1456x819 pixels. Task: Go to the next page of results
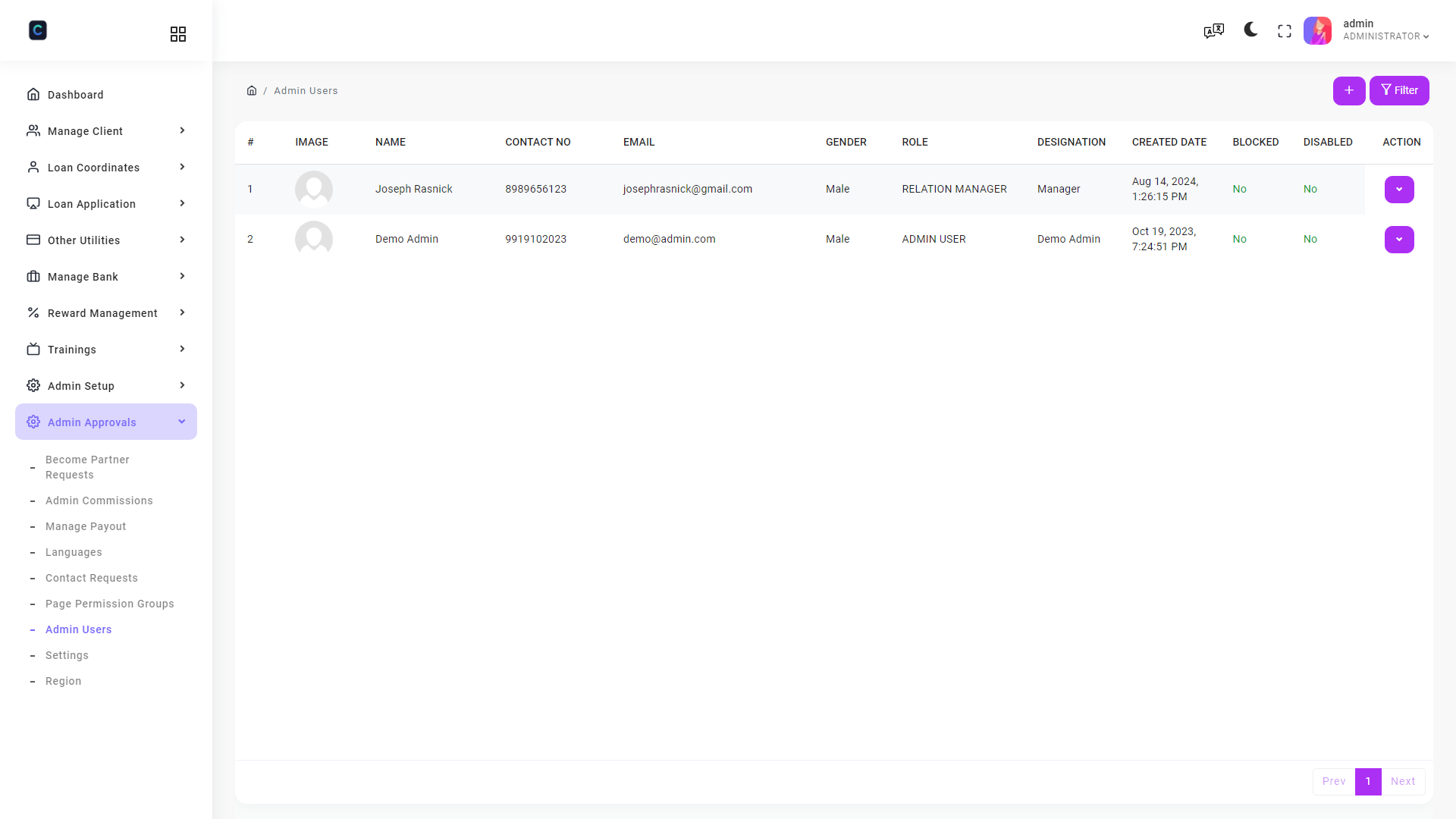[x=1403, y=781]
